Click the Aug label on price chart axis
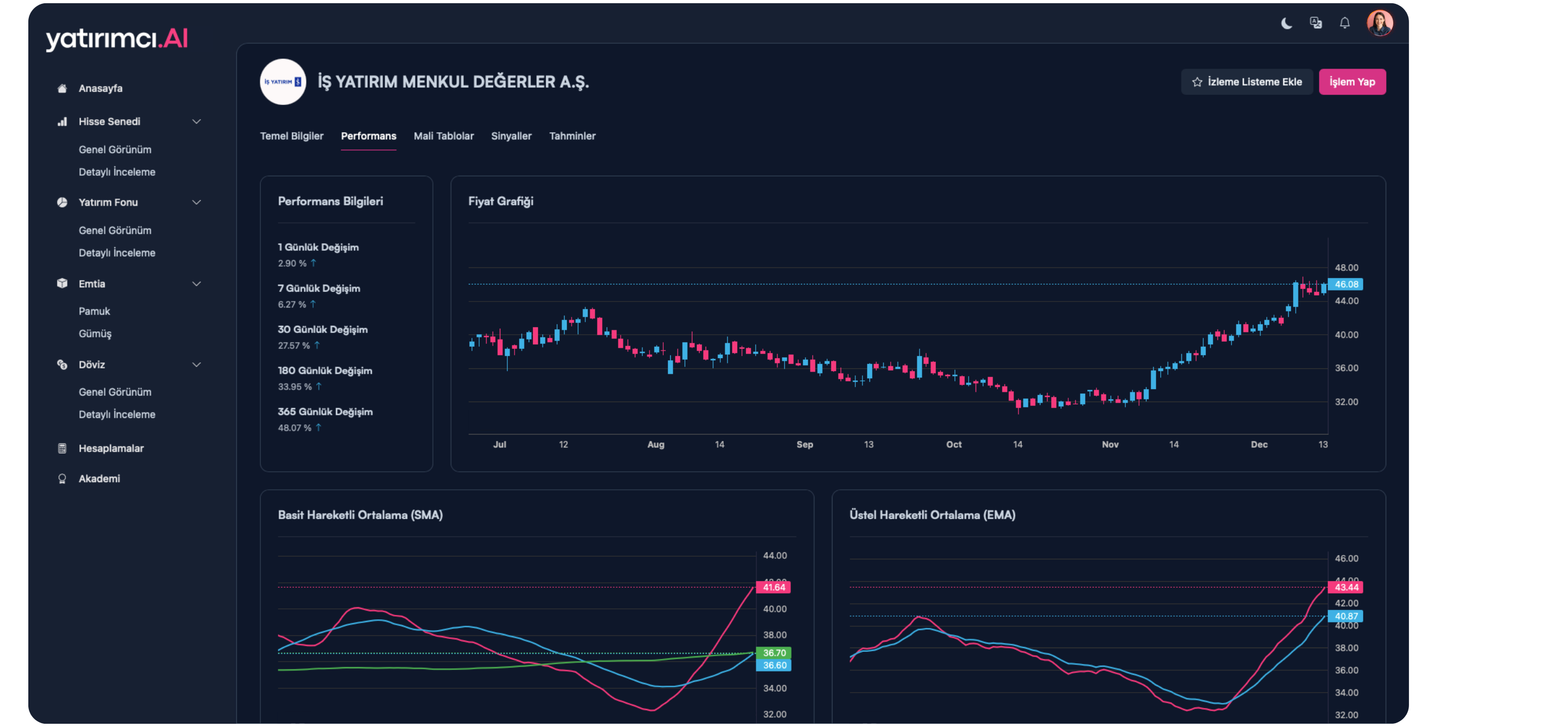This screenshot has height=727, width=1568. [656, 445]
